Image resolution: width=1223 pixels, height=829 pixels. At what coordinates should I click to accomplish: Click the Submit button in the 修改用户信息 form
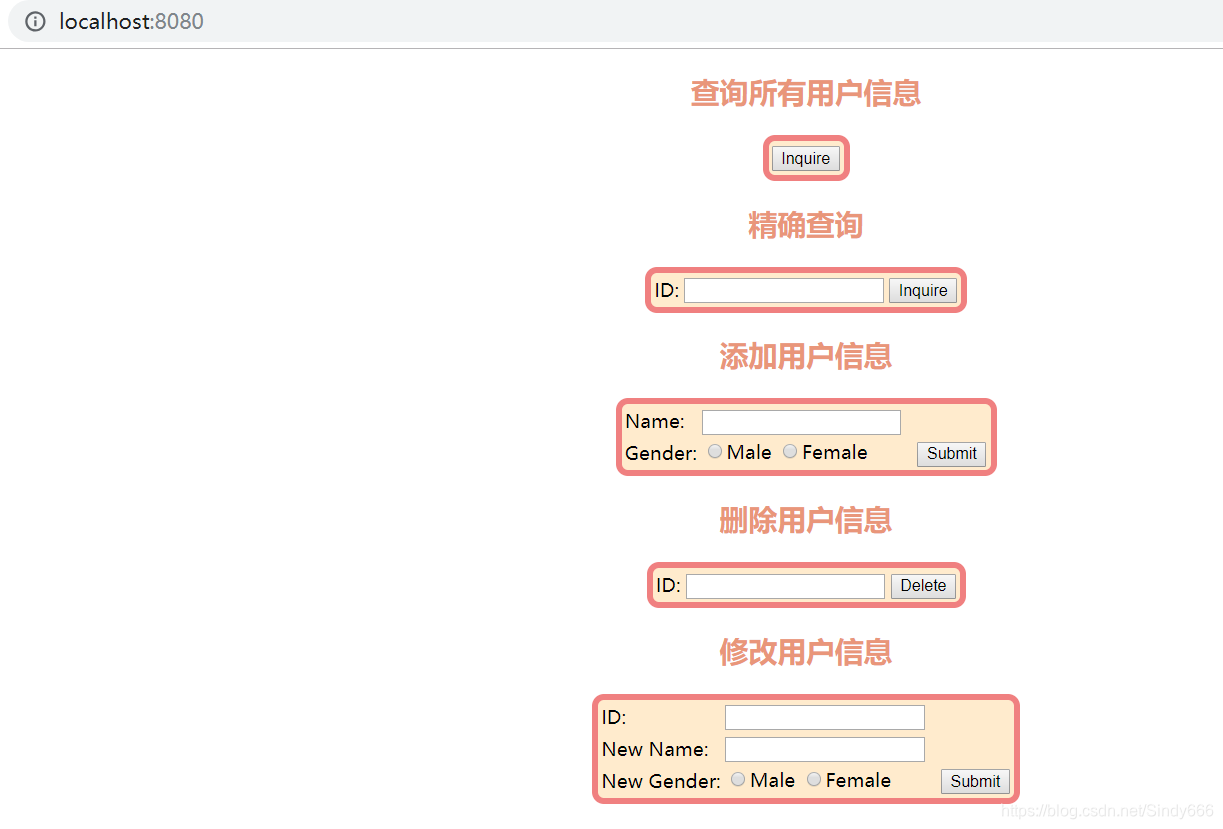tap(974, 781)
